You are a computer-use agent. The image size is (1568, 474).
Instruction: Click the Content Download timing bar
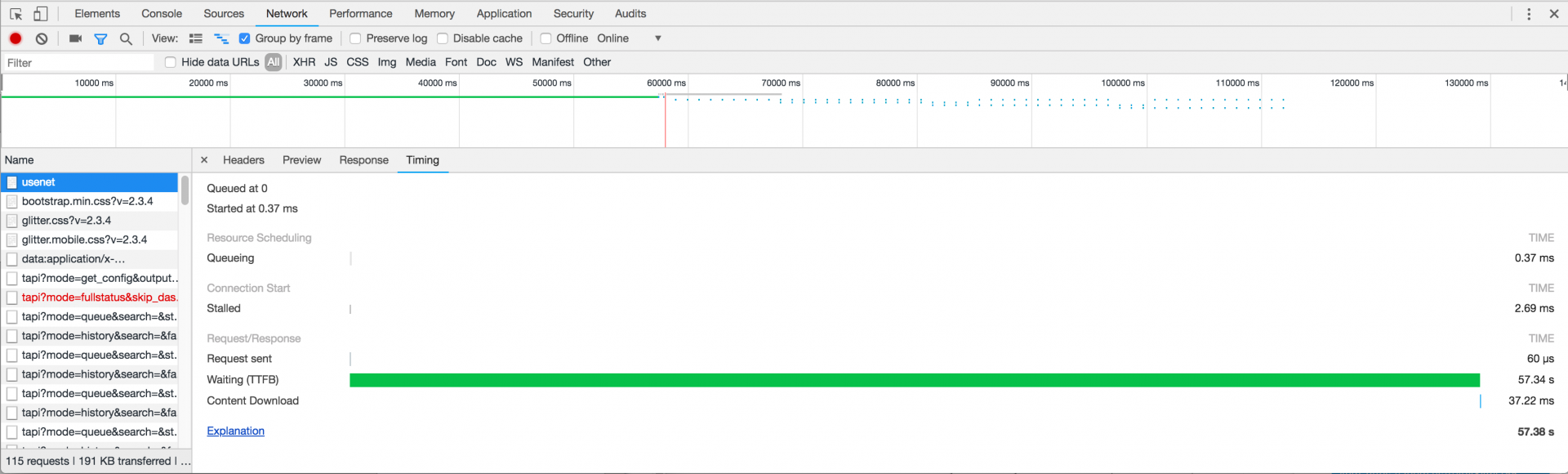1481,401
